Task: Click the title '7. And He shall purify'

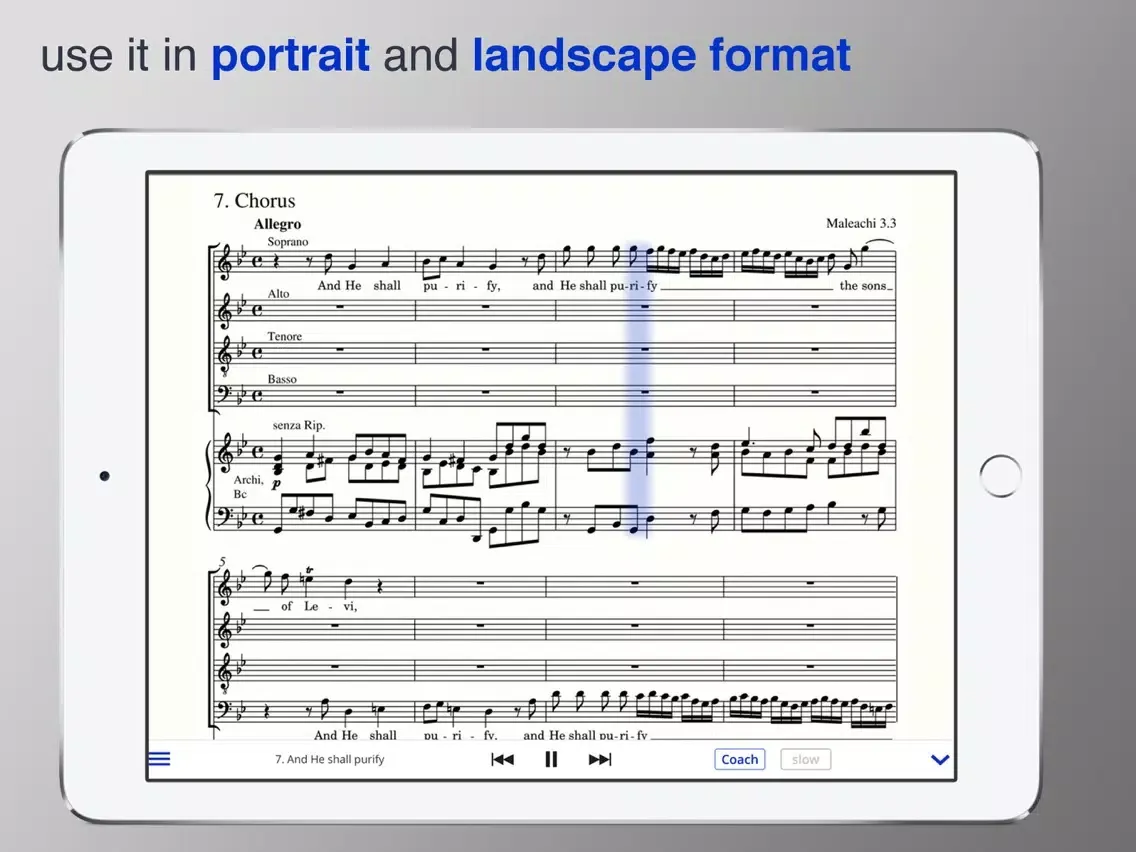Action: point(330,759)
